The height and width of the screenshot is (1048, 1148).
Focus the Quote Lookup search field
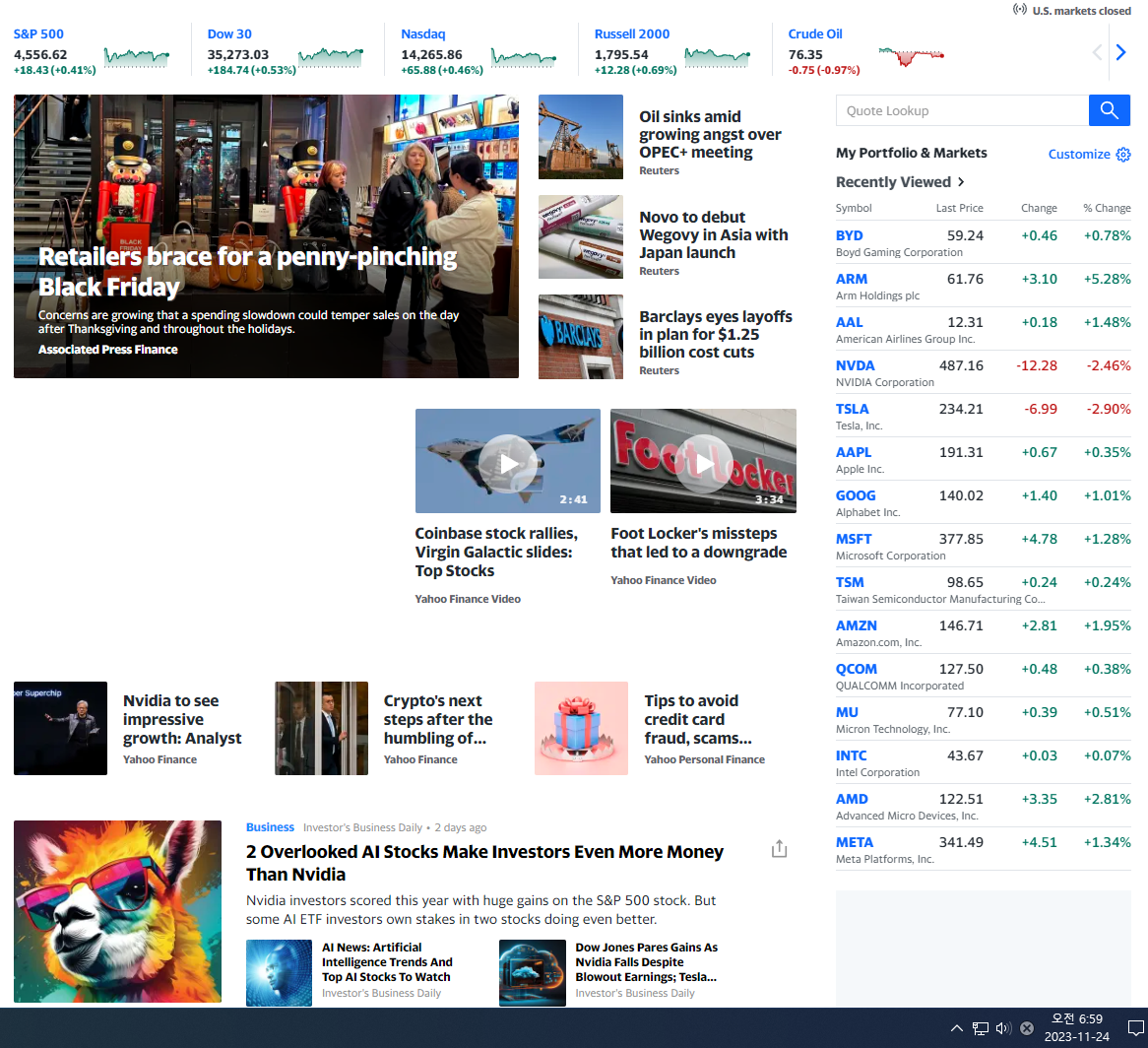click(962, 110)
